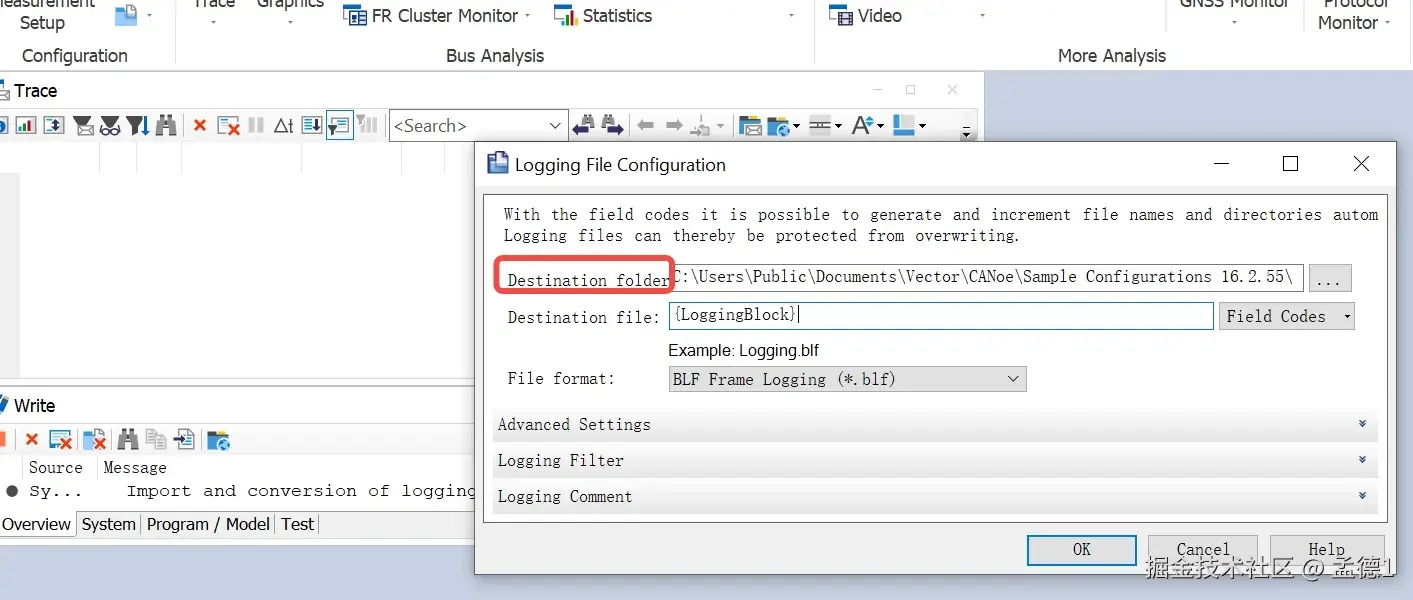This screenshot has height=600, width=1413.
Task: Click the funnel with envelope filter icon
Action: tap(84, 126)
